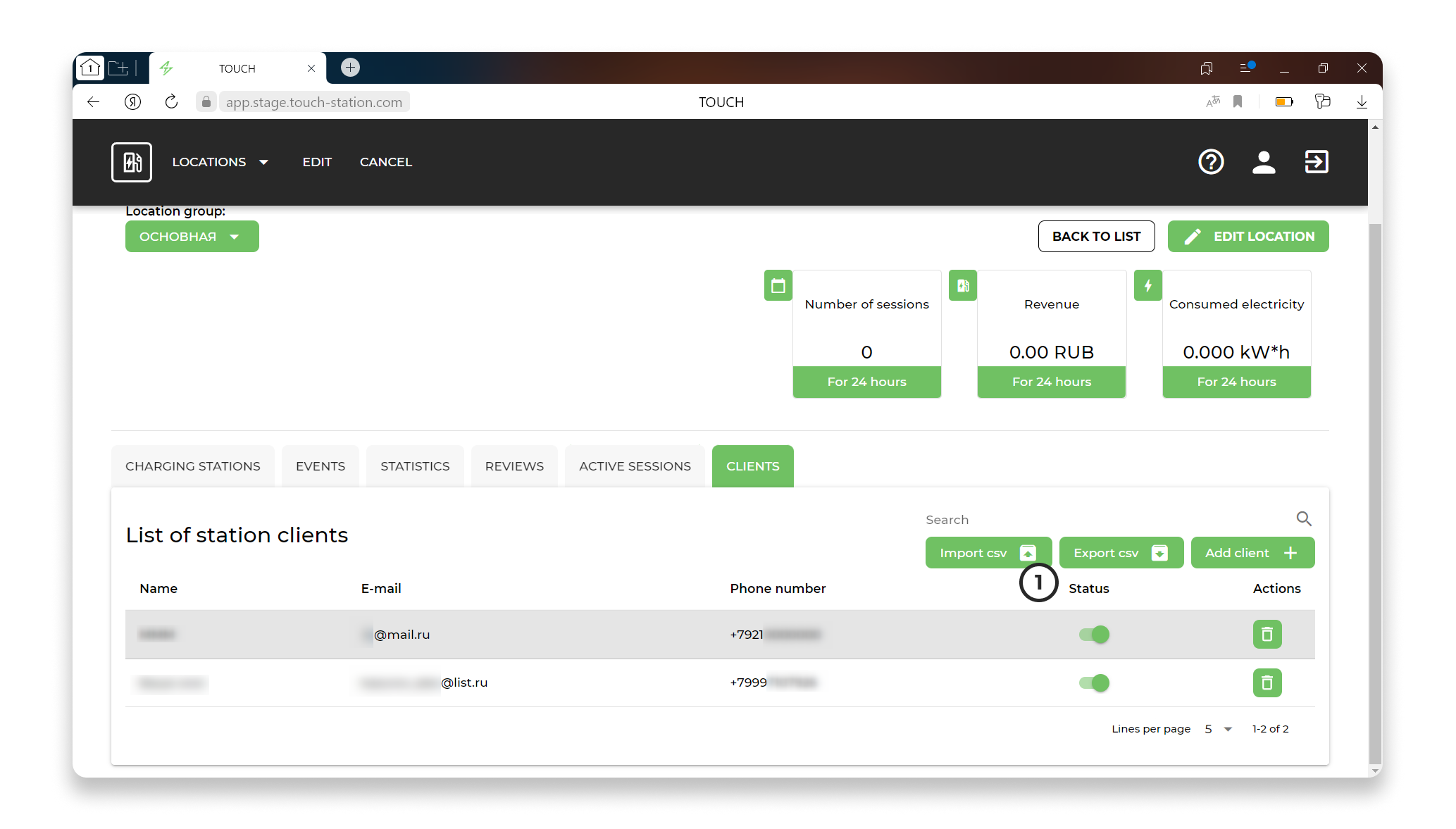Click the Import csv button
This screenshot has height=829, width=1456.
988,553
